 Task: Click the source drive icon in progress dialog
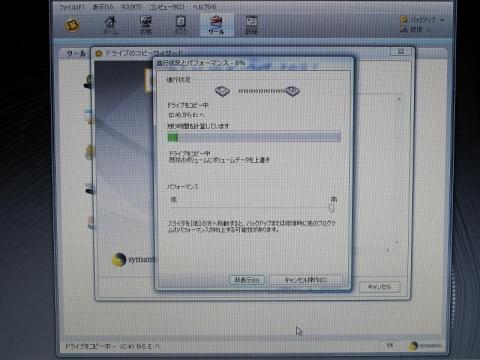(222, 91)
